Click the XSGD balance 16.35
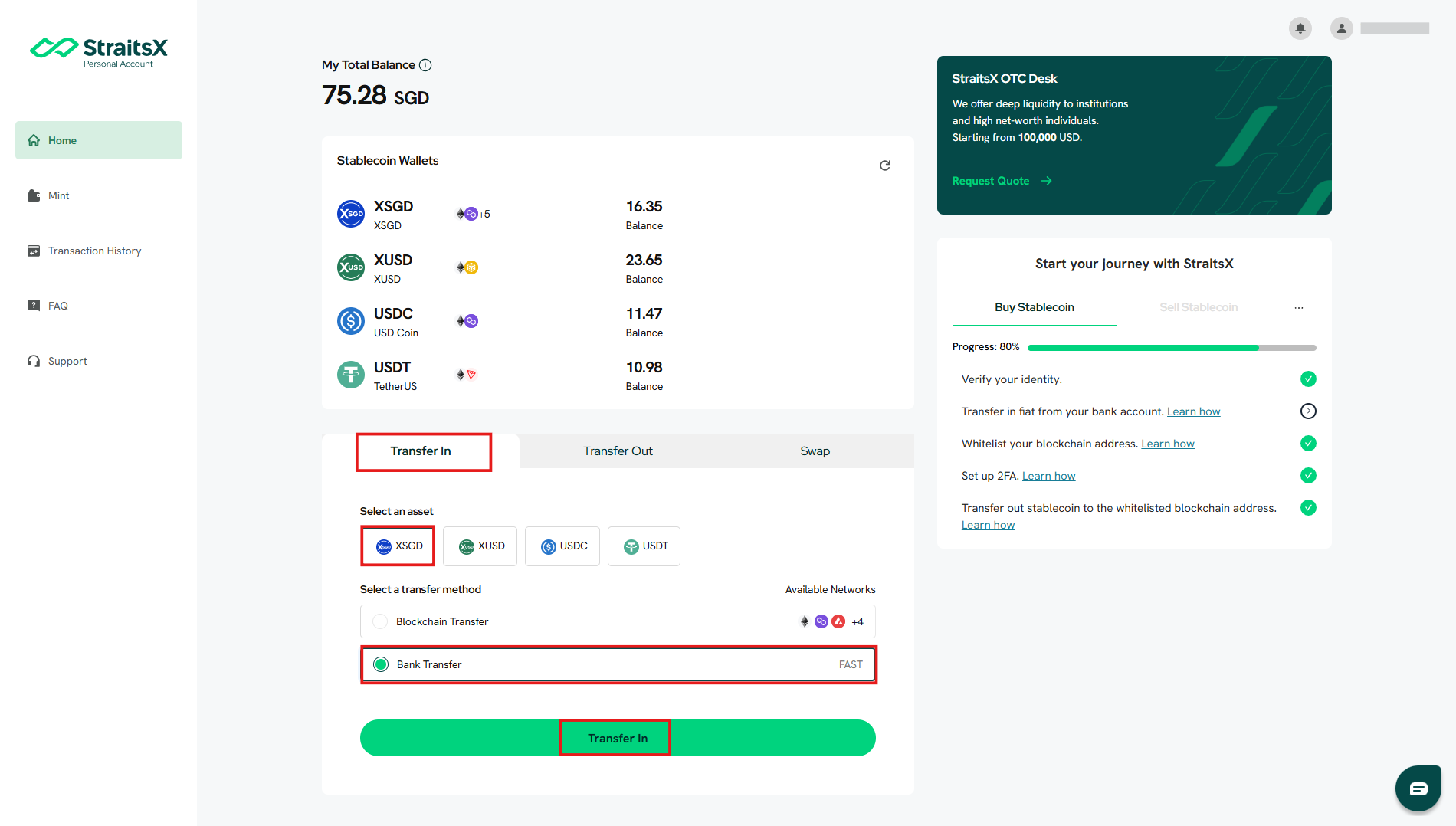 [644, 207]
